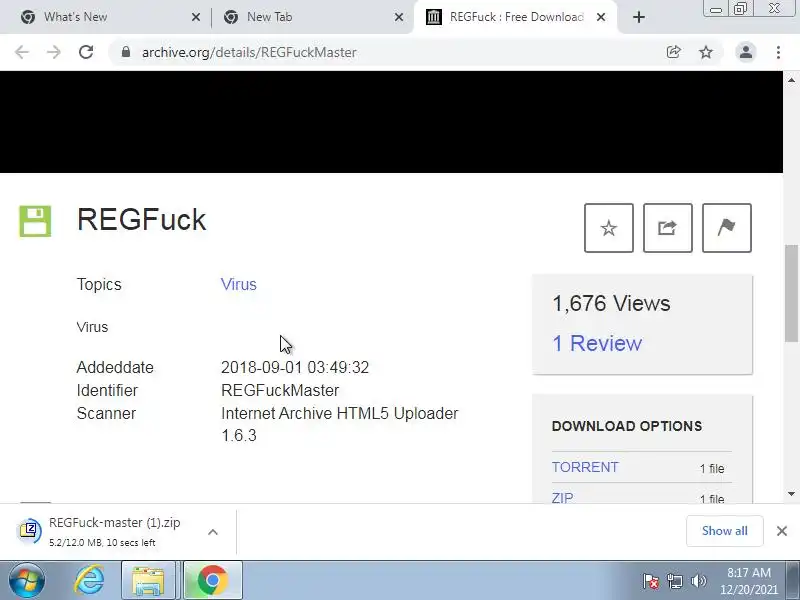Click the ZIP download link

(562, 497)
